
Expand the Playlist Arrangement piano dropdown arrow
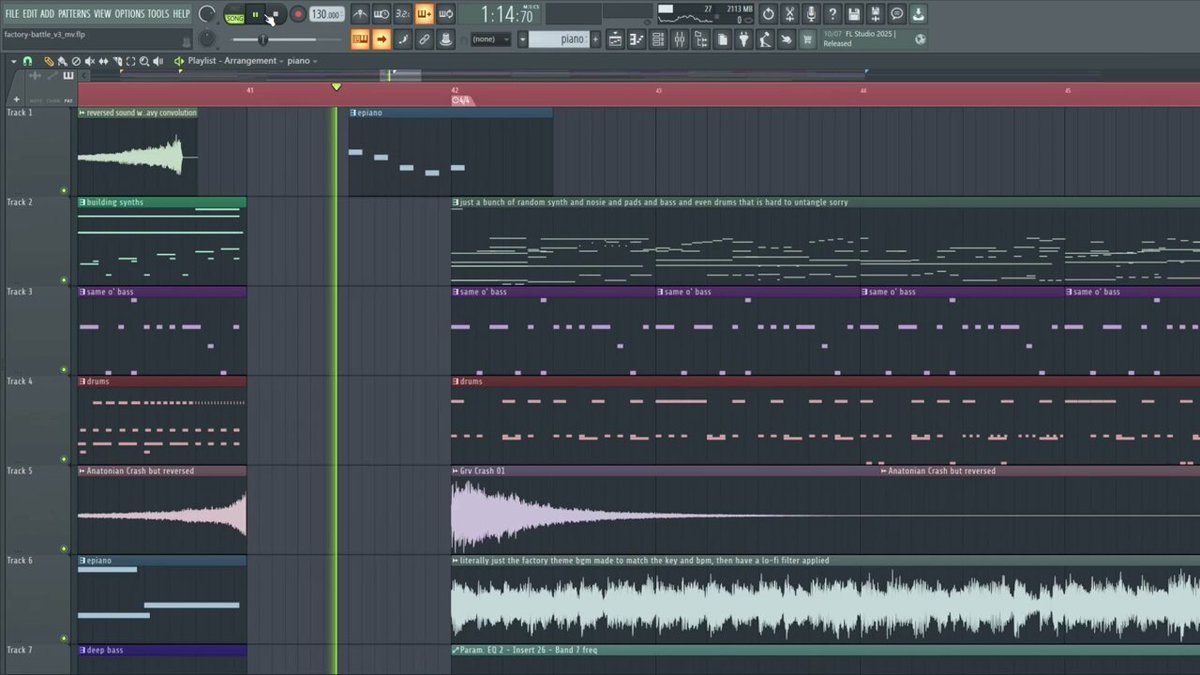point(314,61)
